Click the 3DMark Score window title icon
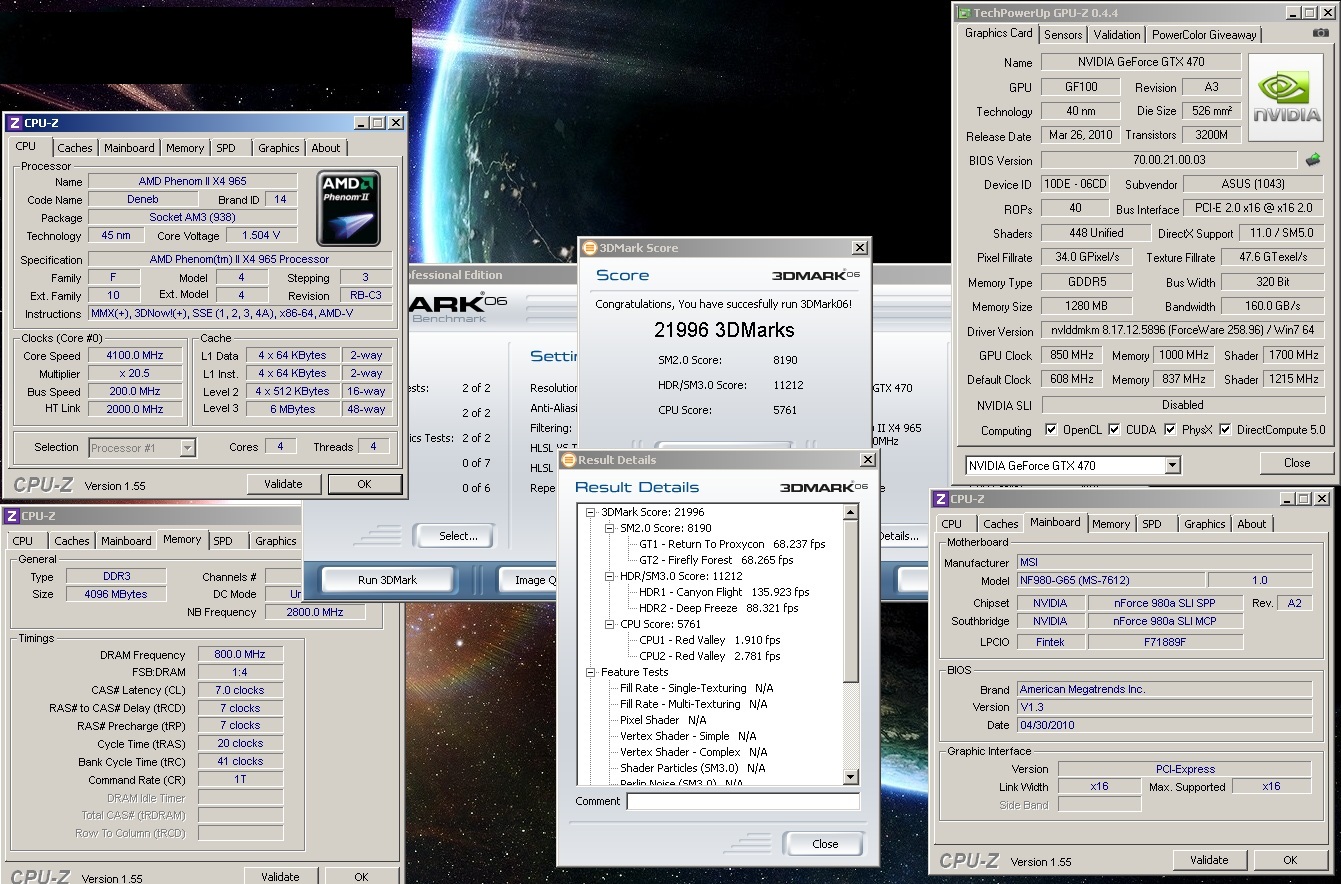This screenshot has height=884, width=1341. (x=589, y=248)
